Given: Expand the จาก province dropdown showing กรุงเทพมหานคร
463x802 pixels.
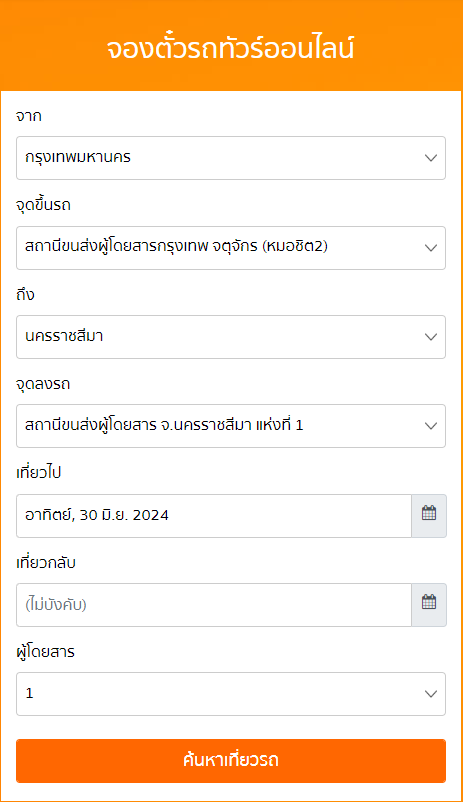Looking at the screenshot, I should pos(231,158).
